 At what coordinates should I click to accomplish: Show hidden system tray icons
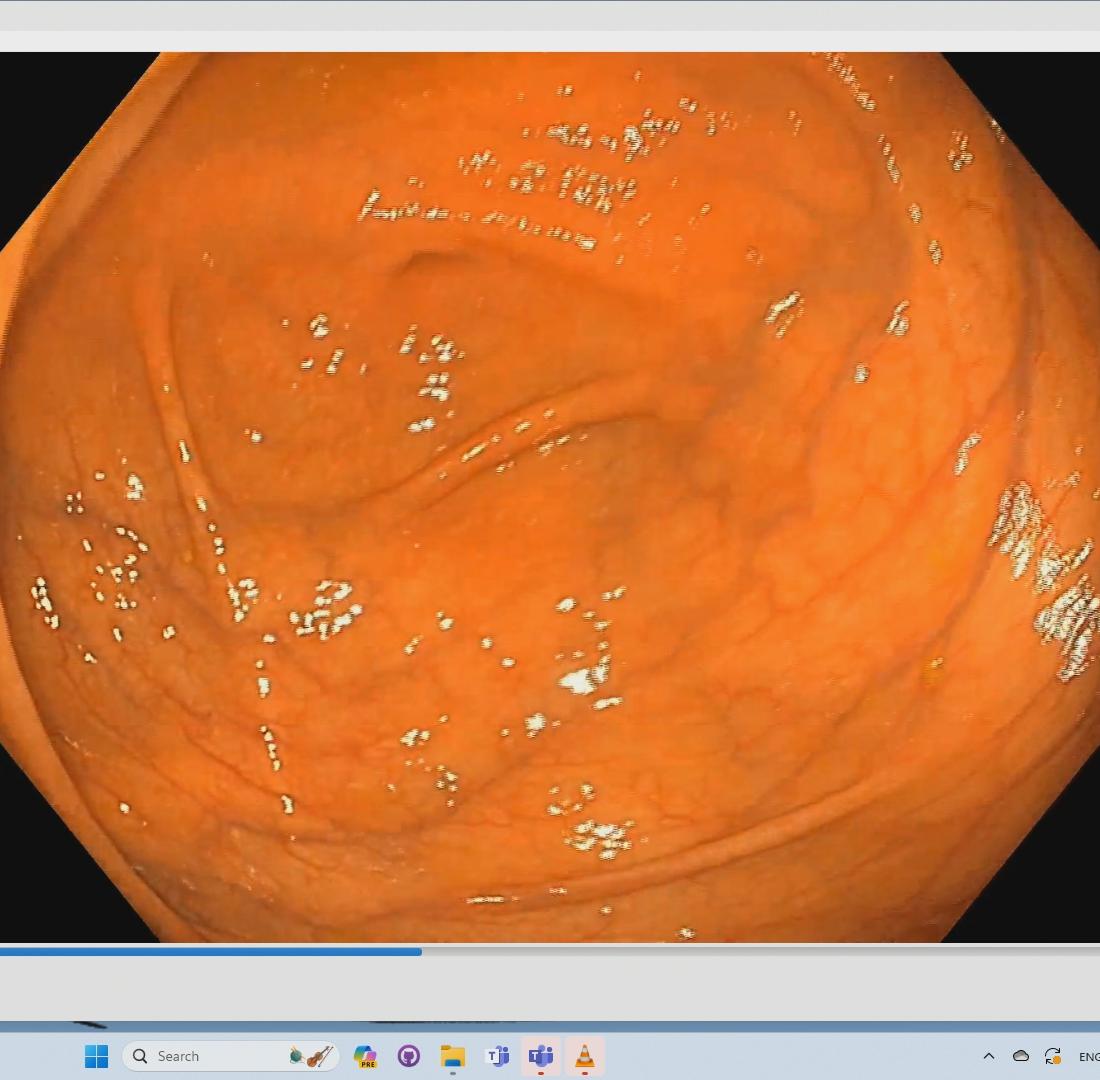[989, 1056]
